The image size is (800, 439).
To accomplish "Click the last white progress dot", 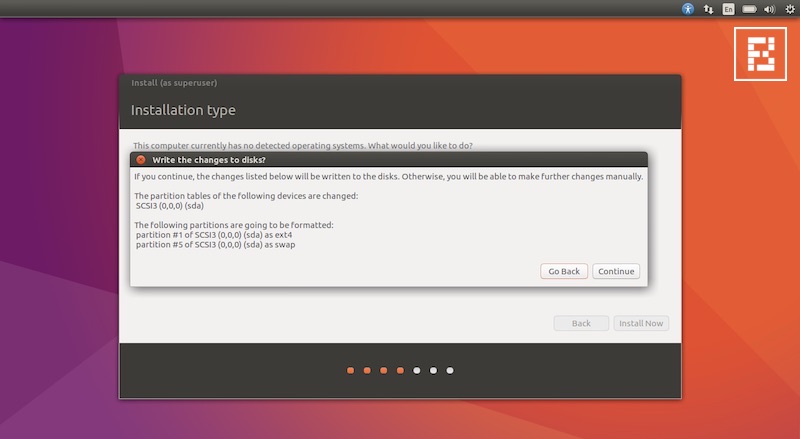I will click(x=450, y=370).
